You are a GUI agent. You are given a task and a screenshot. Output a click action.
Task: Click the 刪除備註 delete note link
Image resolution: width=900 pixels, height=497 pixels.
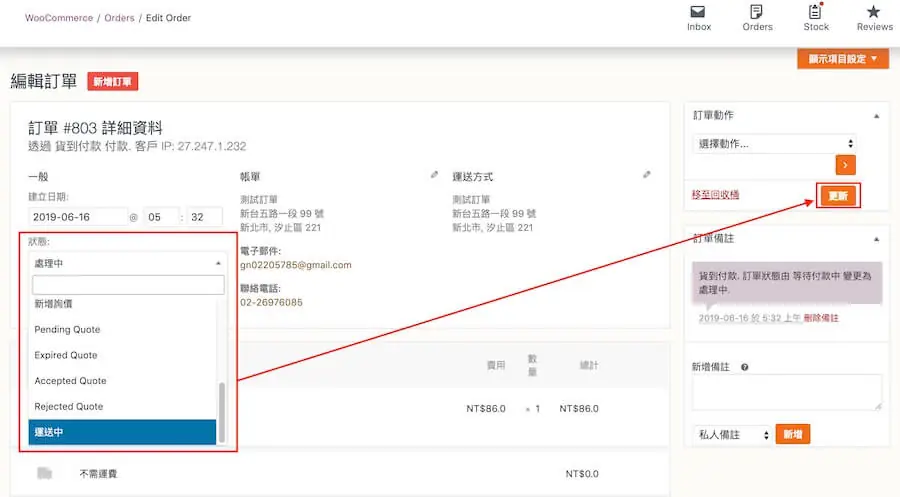tap(821, 318)
